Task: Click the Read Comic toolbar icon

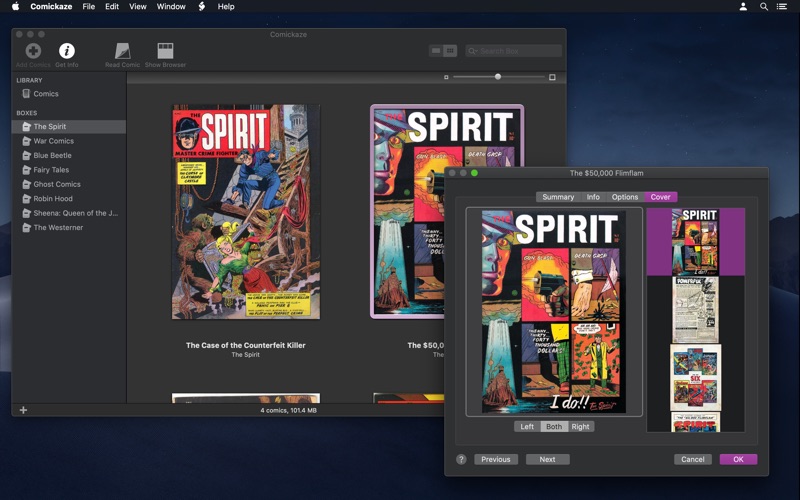Action: (122, 51)
